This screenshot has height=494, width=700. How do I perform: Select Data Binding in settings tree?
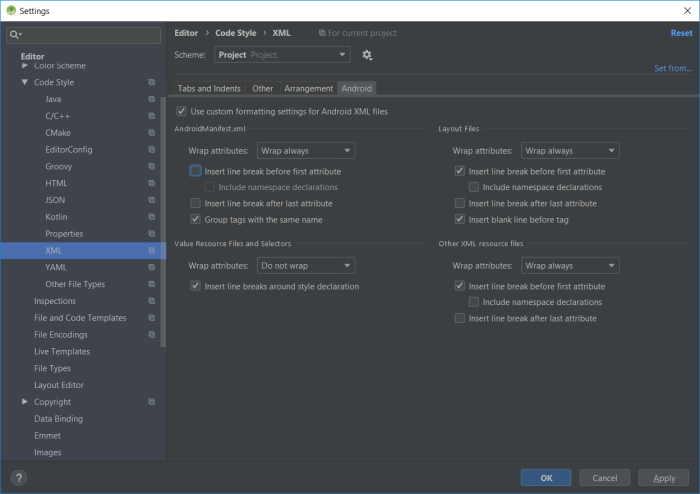click(58, 419)
